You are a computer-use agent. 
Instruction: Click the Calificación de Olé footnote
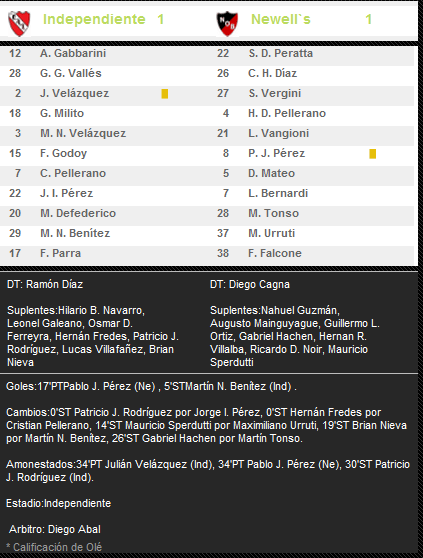(x=54, y=547)
